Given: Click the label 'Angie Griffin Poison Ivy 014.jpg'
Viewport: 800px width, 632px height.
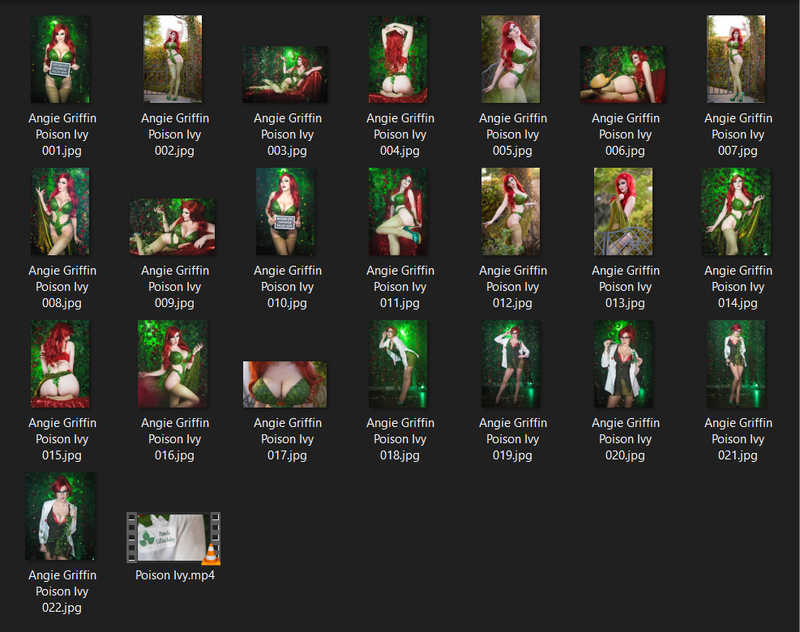Looking at the screenshot, I should (x=738, y=287).
